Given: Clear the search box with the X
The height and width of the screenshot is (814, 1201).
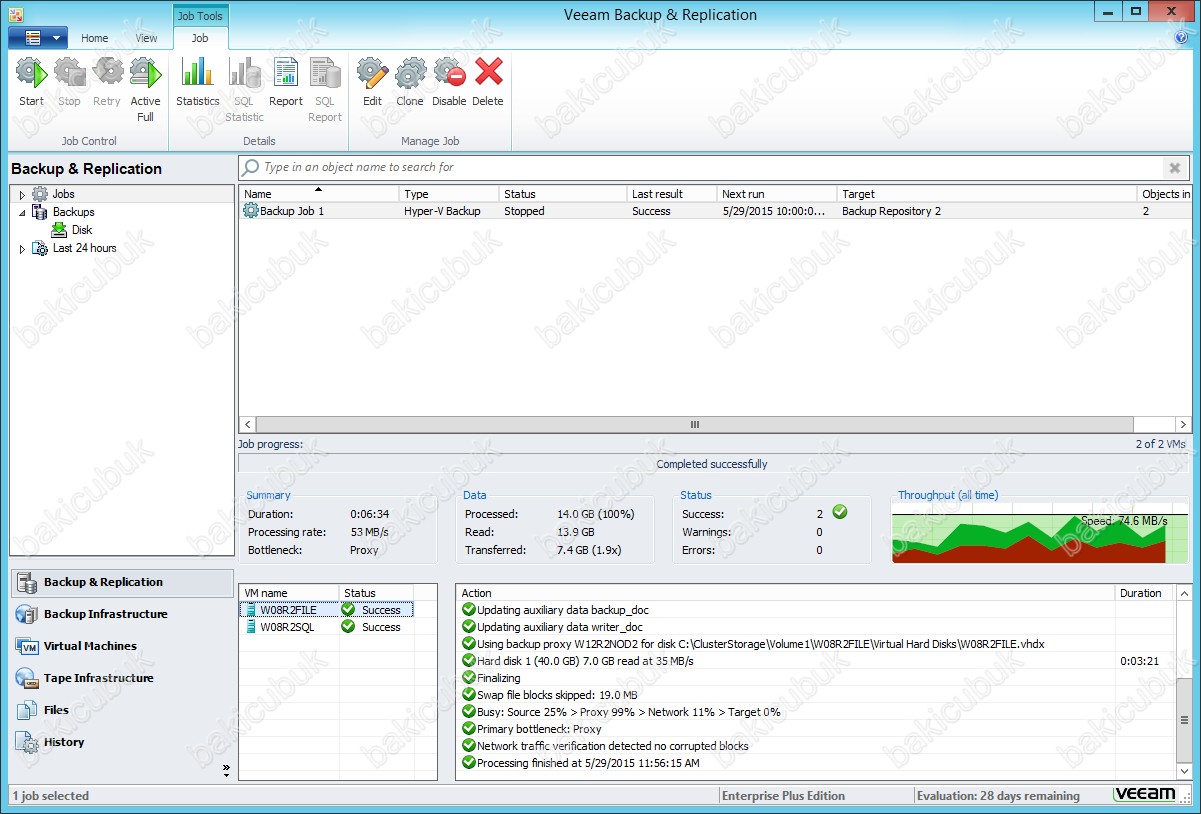Looking at the screenshot, I should (x=1175, y=168).
